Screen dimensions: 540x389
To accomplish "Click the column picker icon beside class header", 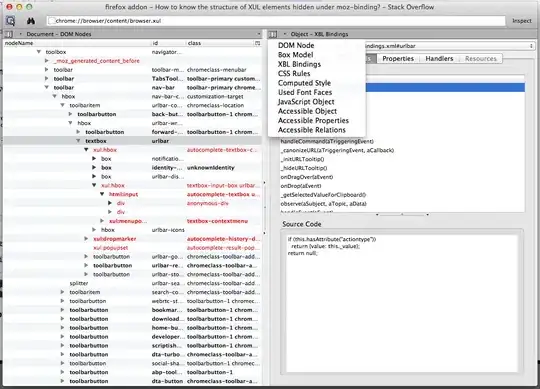I will (x=257, y=43).
